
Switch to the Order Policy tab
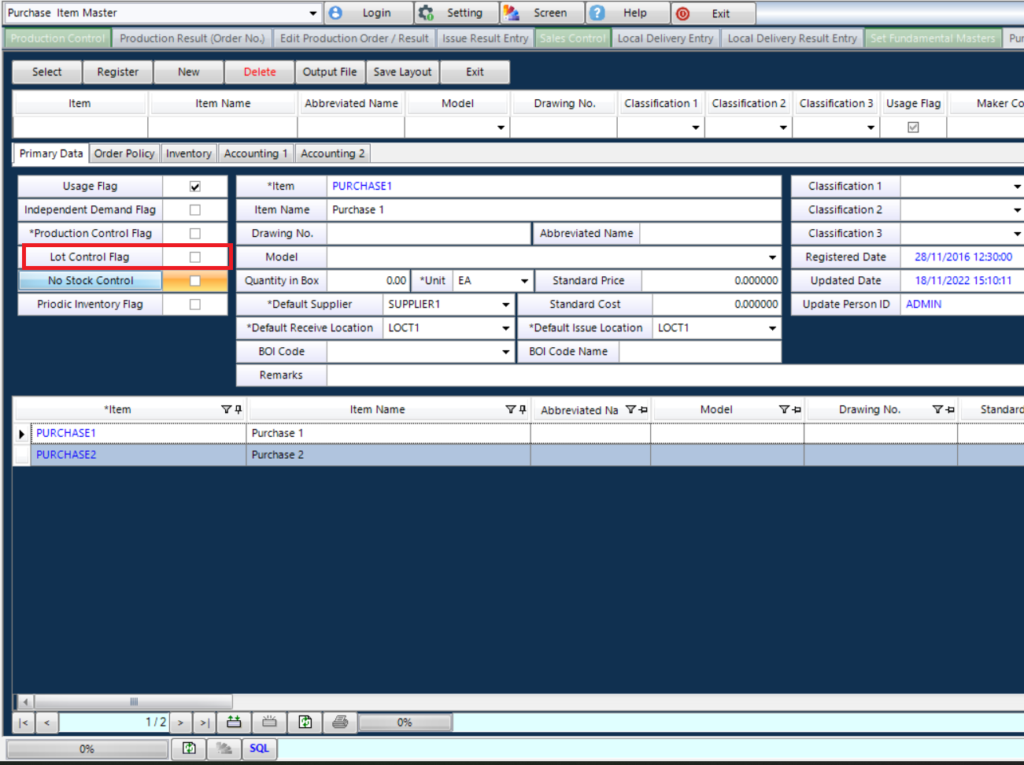pos(123,153)
